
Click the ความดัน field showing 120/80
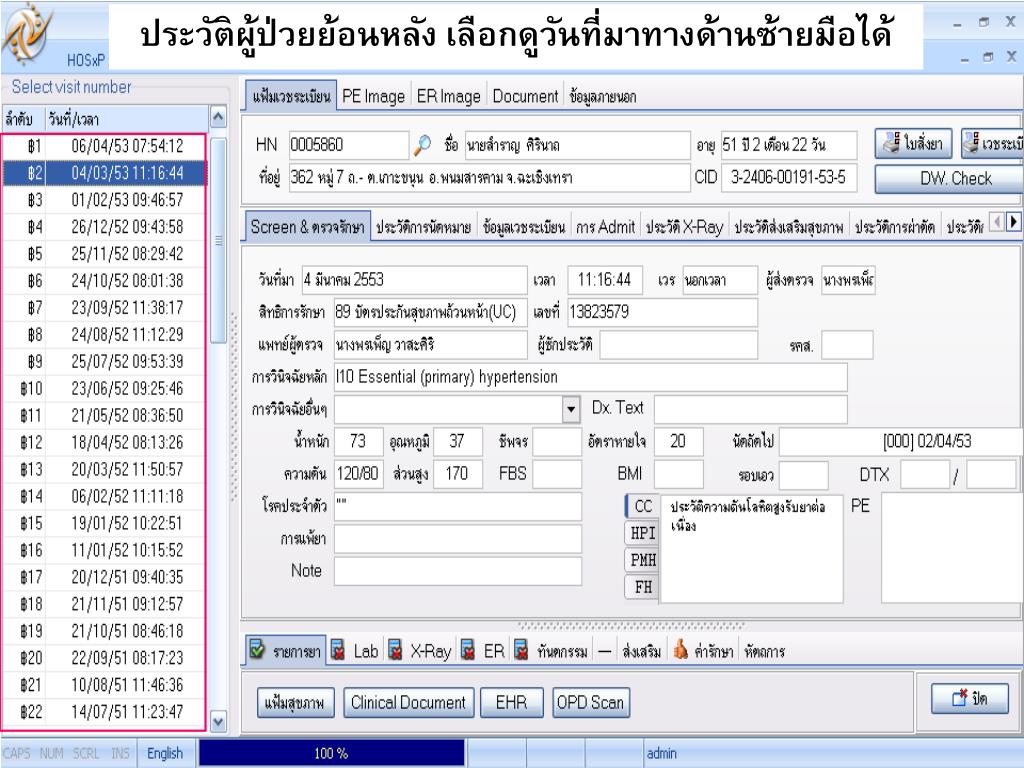point(358,473)
